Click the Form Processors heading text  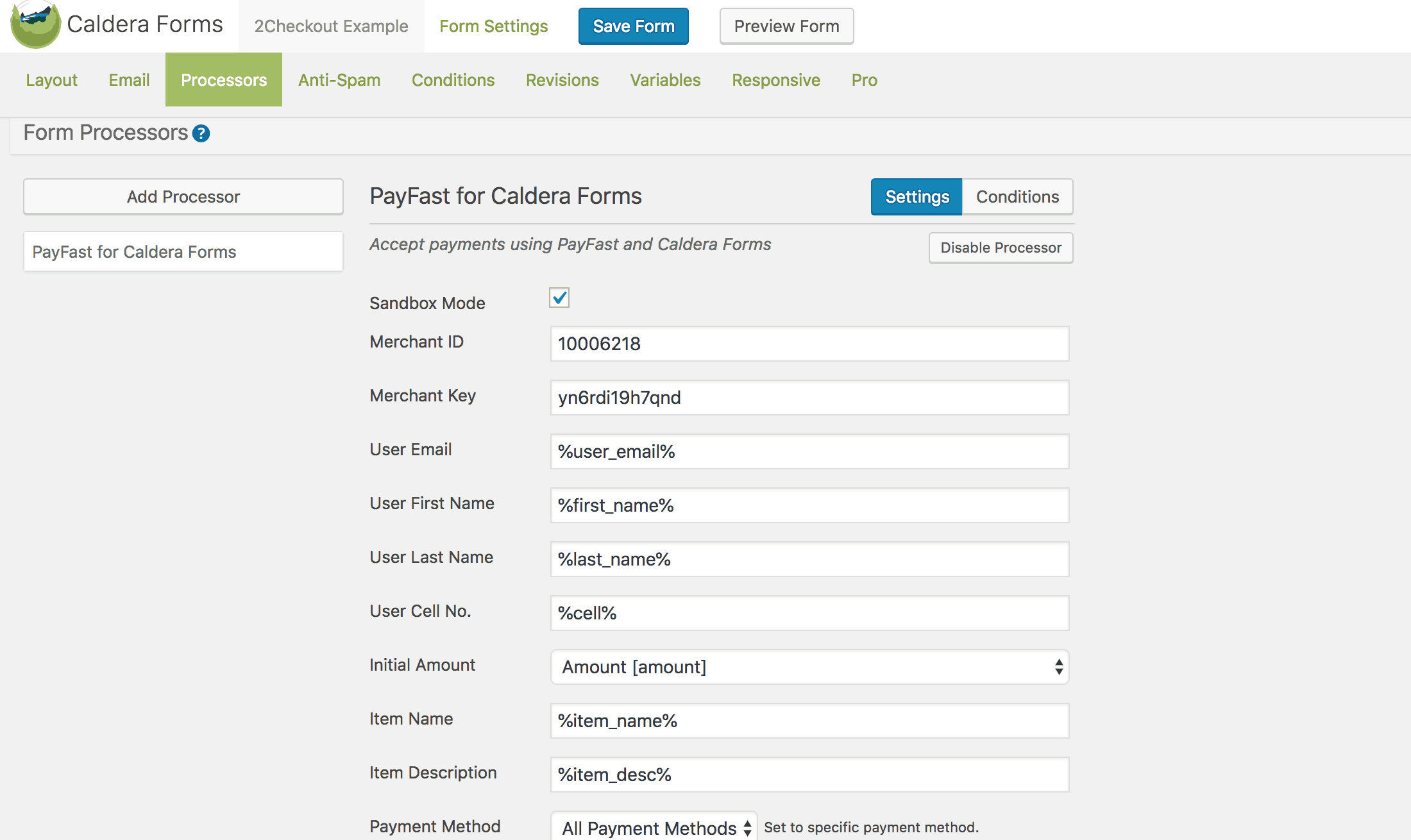click(x=106, y=133)
